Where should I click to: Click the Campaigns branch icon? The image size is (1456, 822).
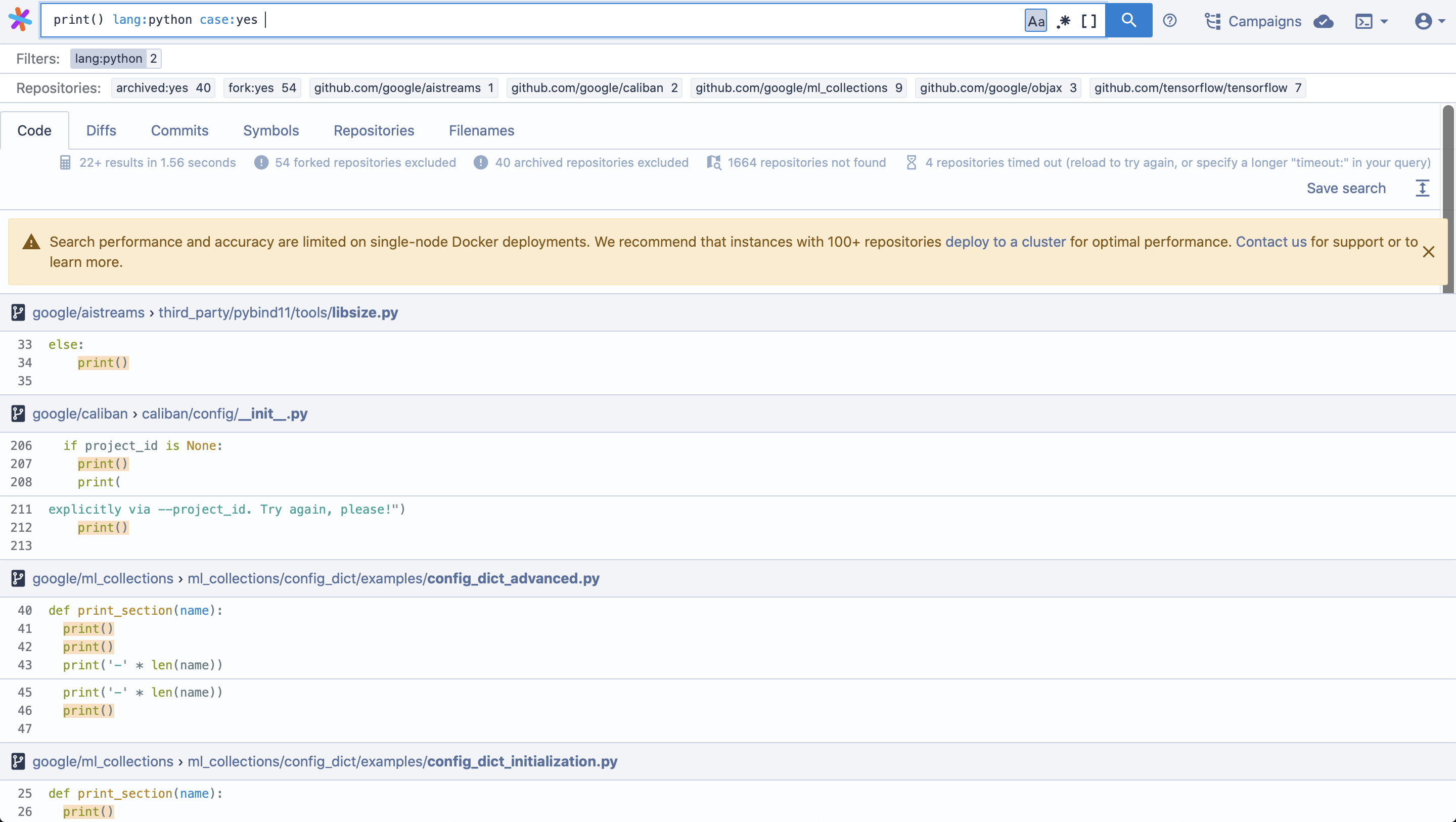pos(1212,21)
